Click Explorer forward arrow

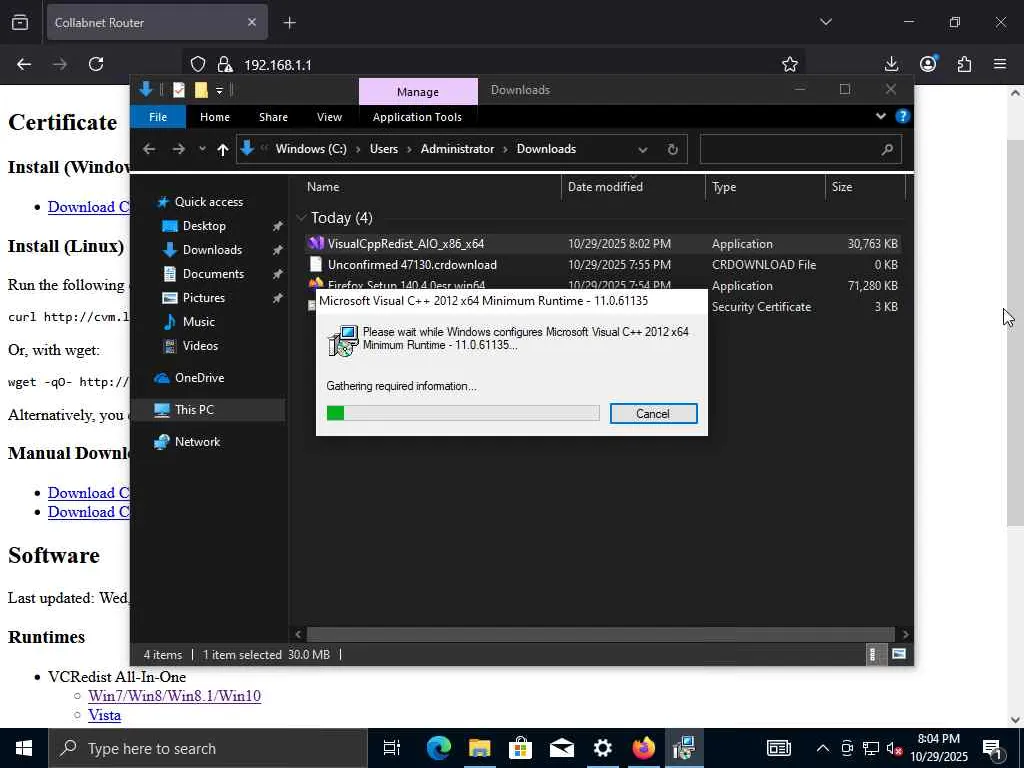178,149
